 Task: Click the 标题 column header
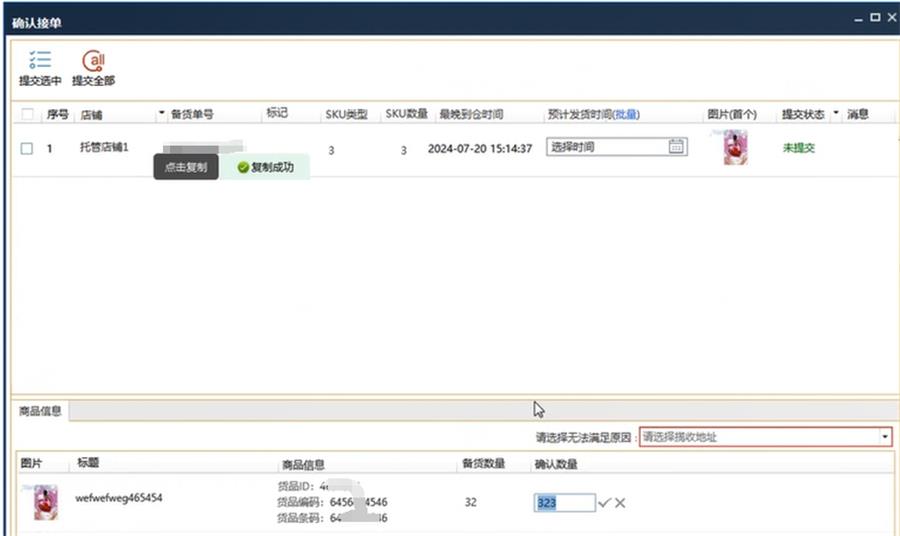88,463
